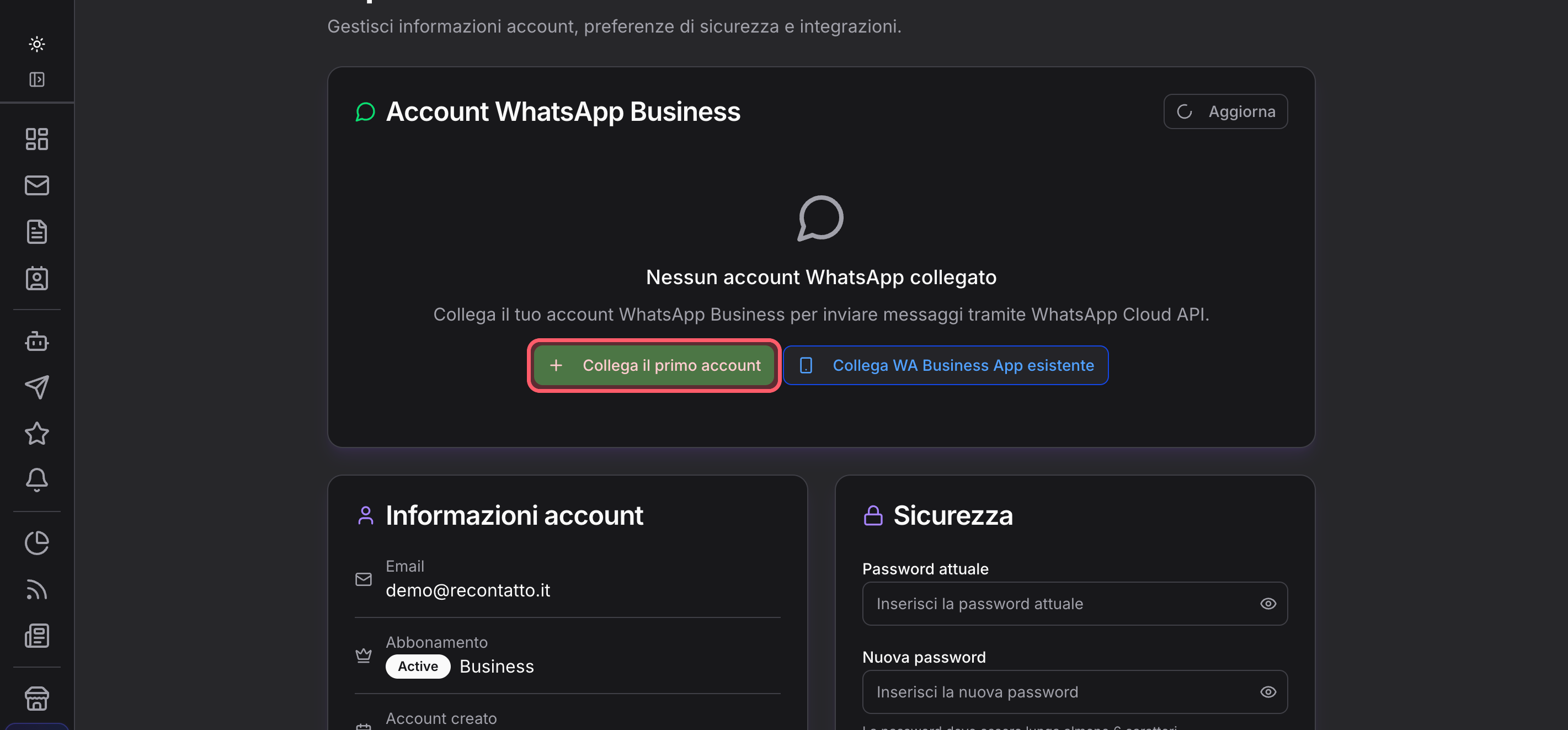Open the newspaper icon in sidebar
The height and width of the screenshot is (730, 1568).
(36, 636)
